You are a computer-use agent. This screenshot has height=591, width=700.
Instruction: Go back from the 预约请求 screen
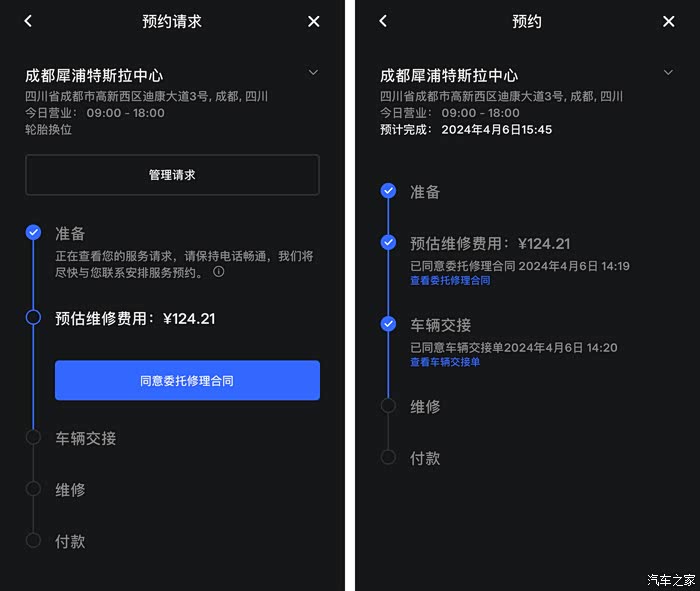click(28, 21)
